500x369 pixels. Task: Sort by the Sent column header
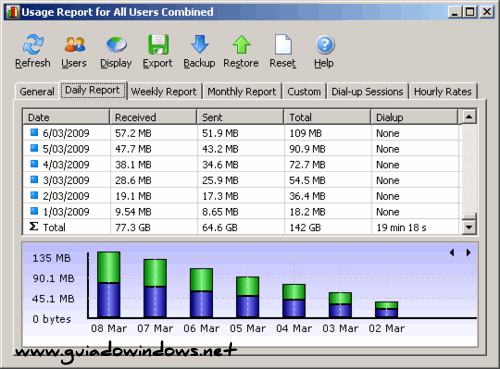(x=240, y=117)
